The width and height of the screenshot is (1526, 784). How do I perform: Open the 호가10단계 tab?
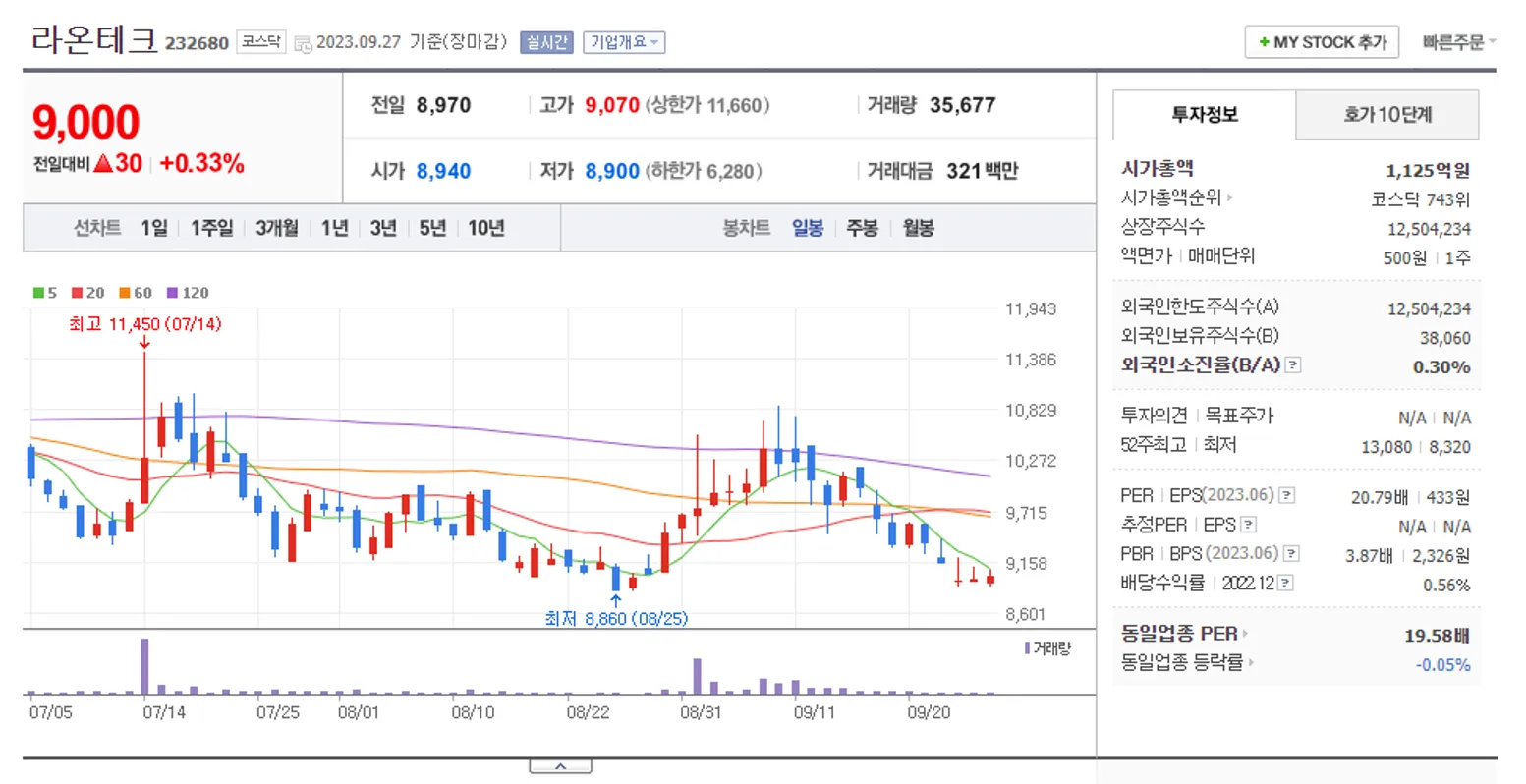1387,115
